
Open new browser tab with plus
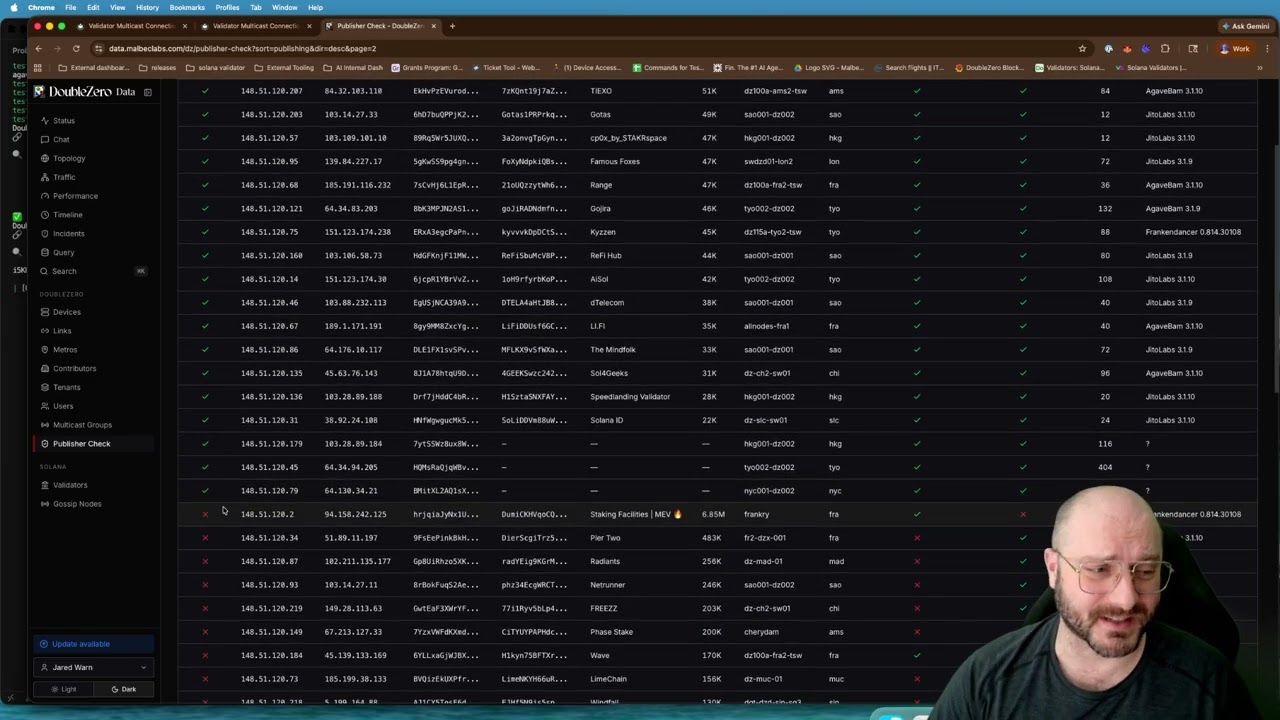click(452, 26)
